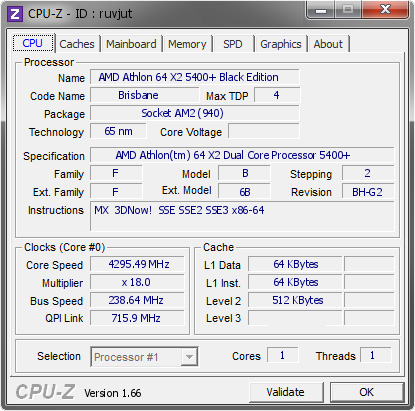Image resolution: width=415 pixels, height=411 pixels.
Task: Minimize the CPU-Z window
Action: tap(321, 10)
